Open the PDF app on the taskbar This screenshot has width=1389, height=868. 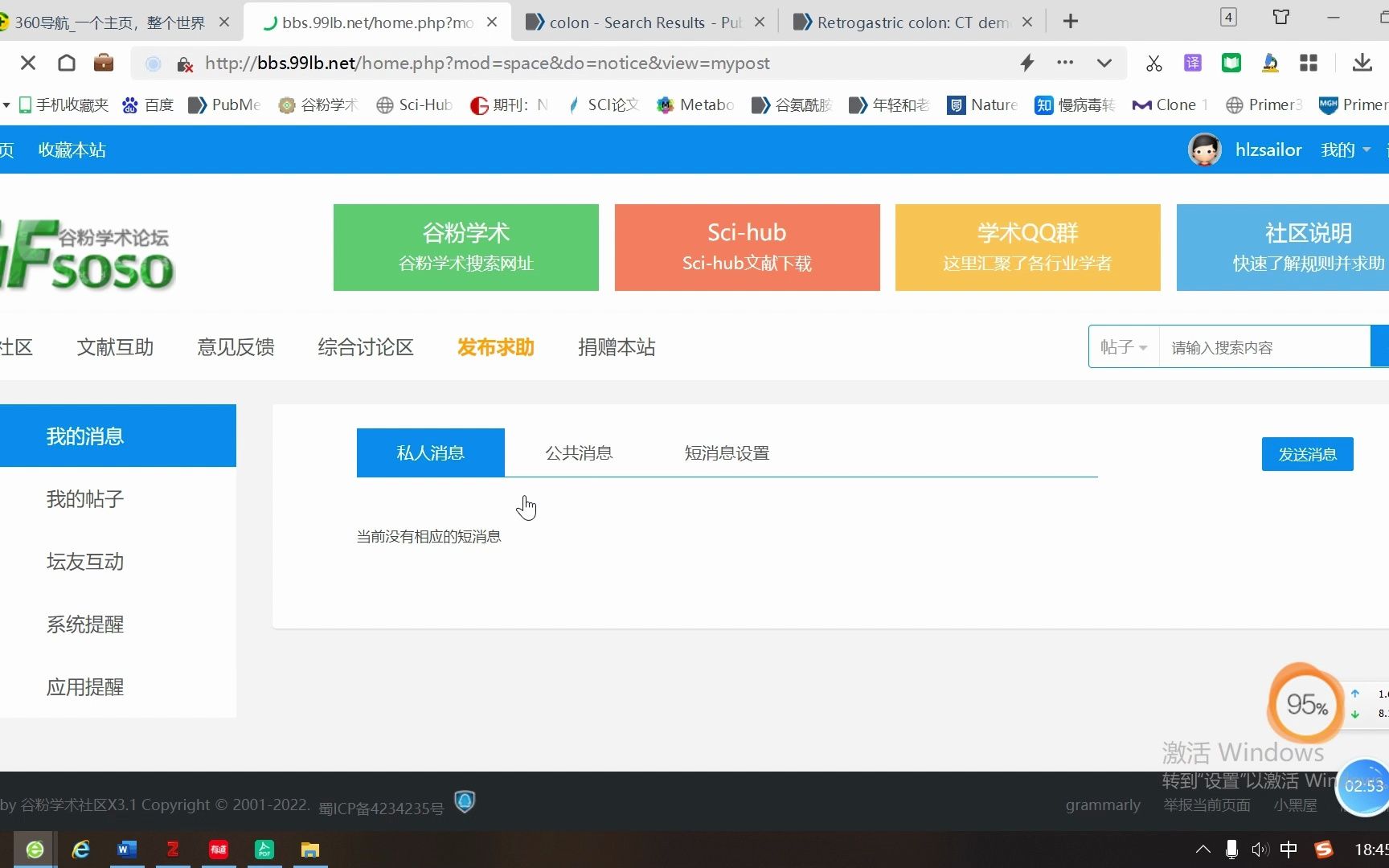click(264, 850)
